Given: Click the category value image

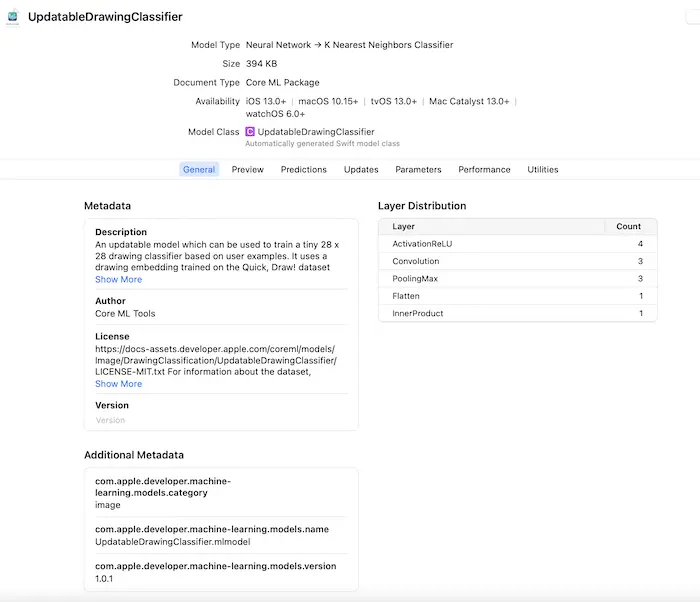Looking at the screenshot, I should pos(108,505).
